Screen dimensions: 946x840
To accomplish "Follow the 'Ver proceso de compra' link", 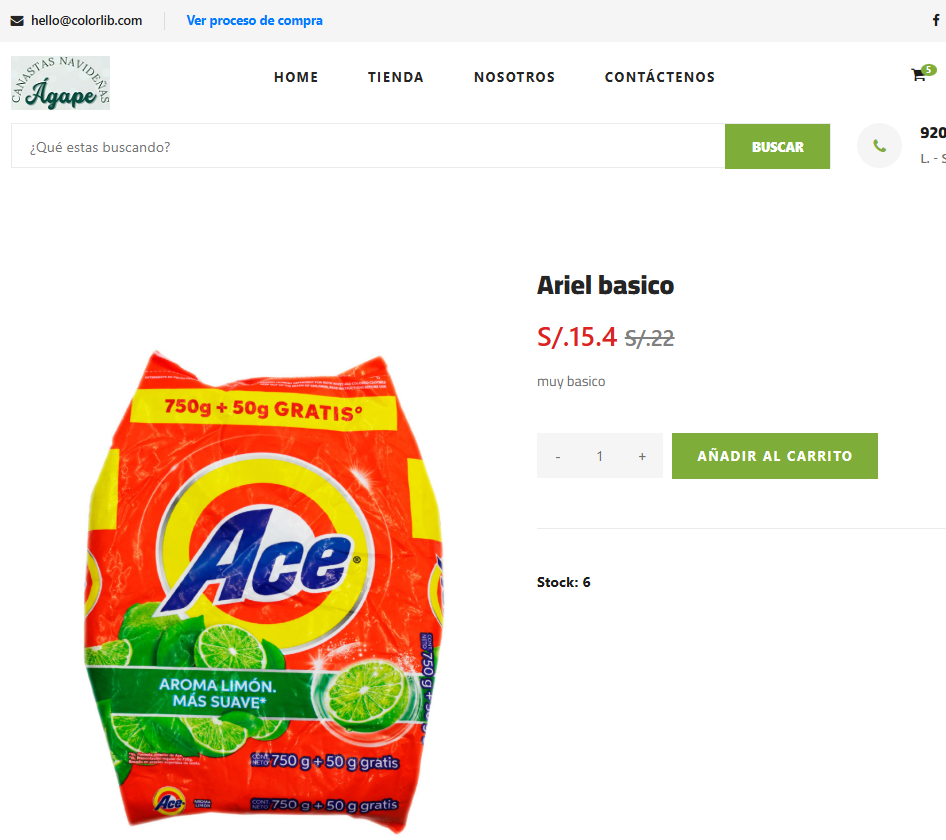I will point(254,21).
